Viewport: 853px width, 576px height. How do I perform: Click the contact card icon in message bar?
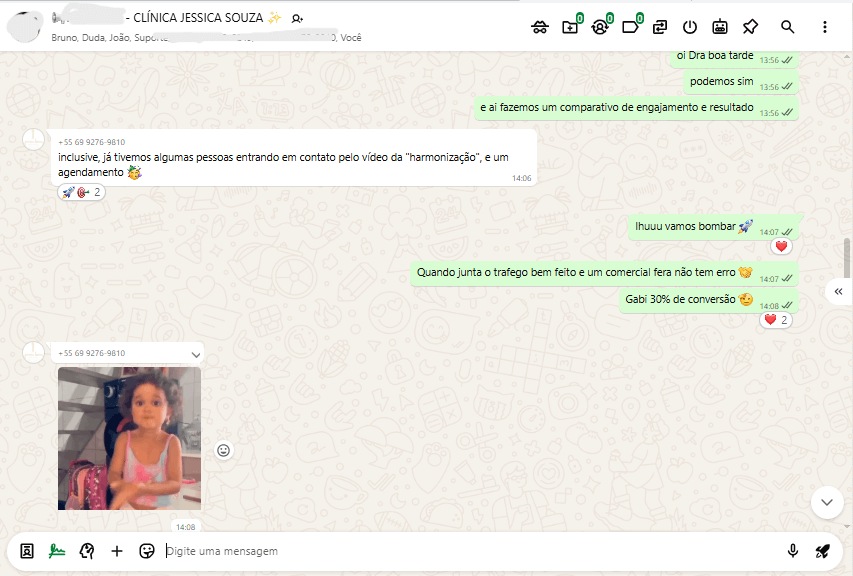coord(27,551)
